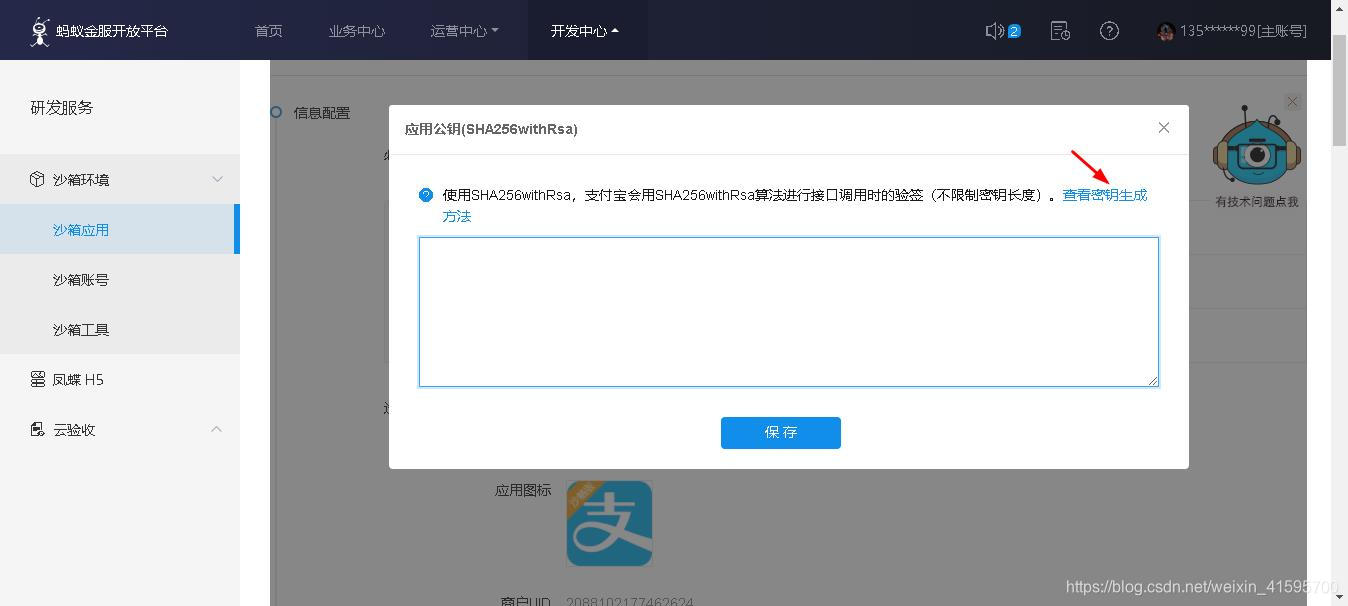The width and height of the screenshot is (1348, 606).
Task: Click the 沙箱环境 cube icon
Action: (37, 179)
